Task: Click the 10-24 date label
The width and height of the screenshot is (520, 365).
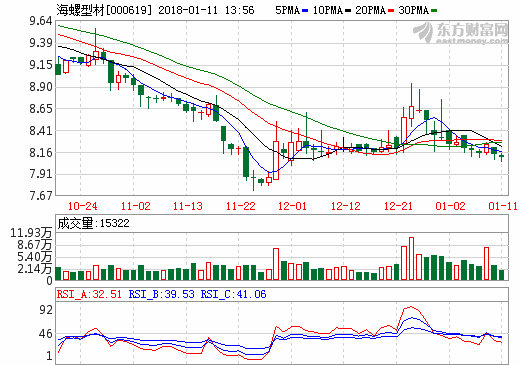Action: [x=82, y=206]
